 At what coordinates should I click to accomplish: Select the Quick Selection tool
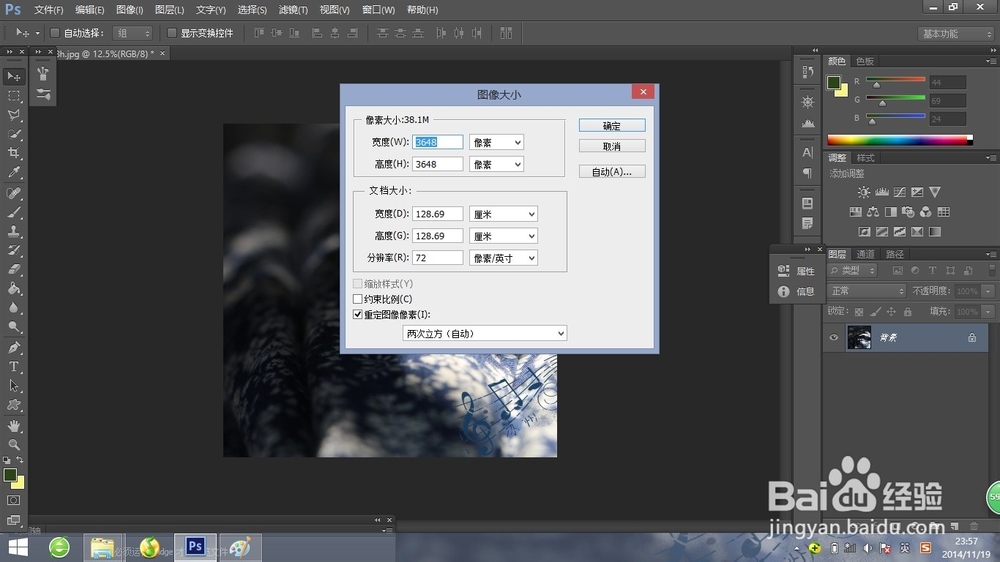[13, 134]
